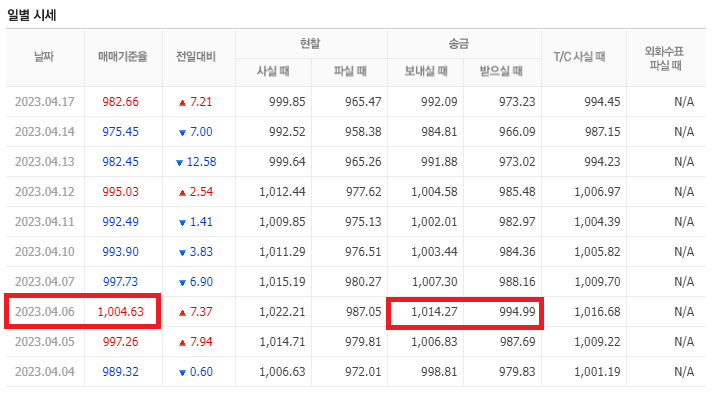
Task: Click the 1,014.27 remittance send value
Action: pos(434,312)
